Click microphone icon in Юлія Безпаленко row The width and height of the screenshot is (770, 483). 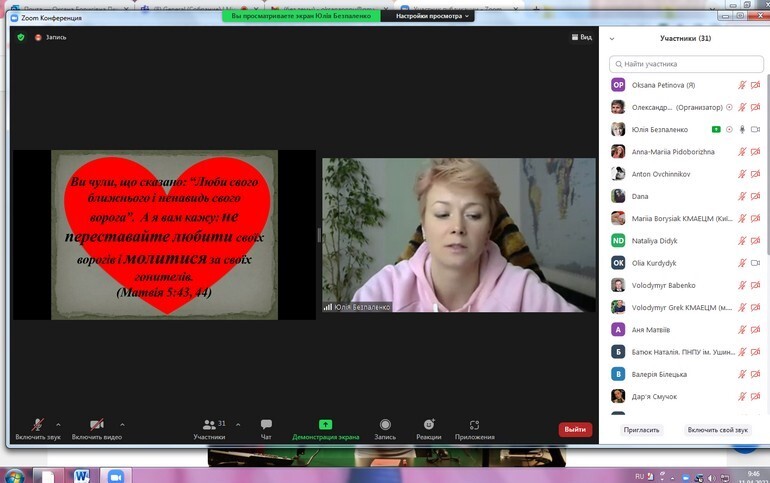pyautogui.click(x=742, y=130)
